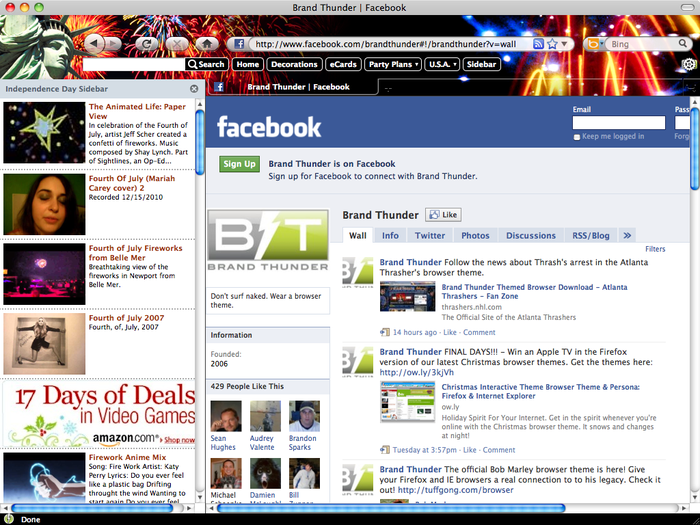Click the Search button in the theme toolbar
This screenshot has width=700, height=525.
pos(206,64)
